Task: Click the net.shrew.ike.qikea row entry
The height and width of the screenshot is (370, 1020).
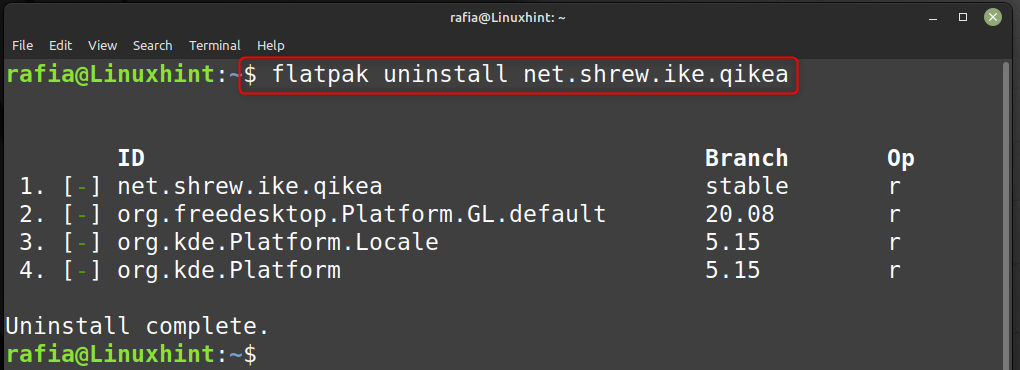Action: 250,187
